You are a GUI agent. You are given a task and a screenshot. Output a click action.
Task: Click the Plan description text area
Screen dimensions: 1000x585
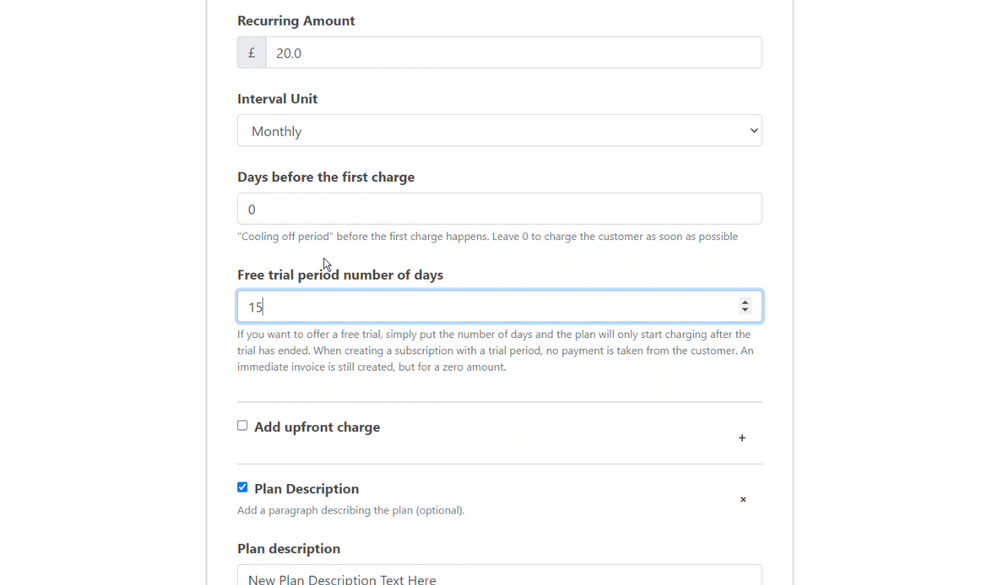[499, 575]
